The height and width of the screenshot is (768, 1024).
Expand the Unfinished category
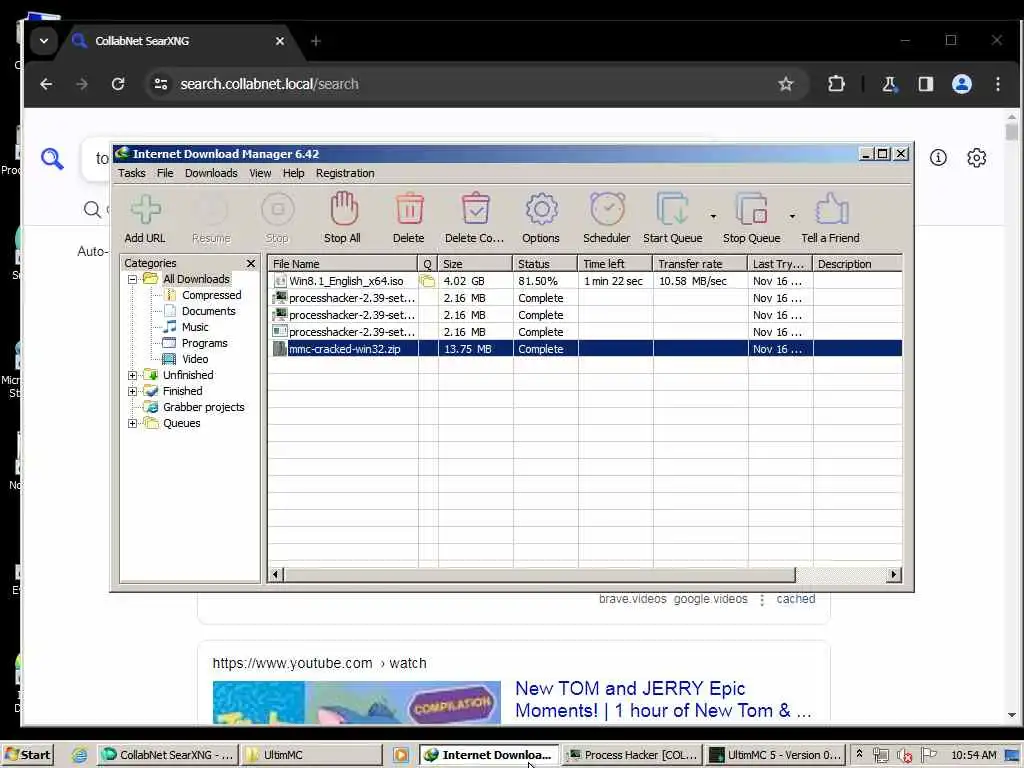click(133, 376)
